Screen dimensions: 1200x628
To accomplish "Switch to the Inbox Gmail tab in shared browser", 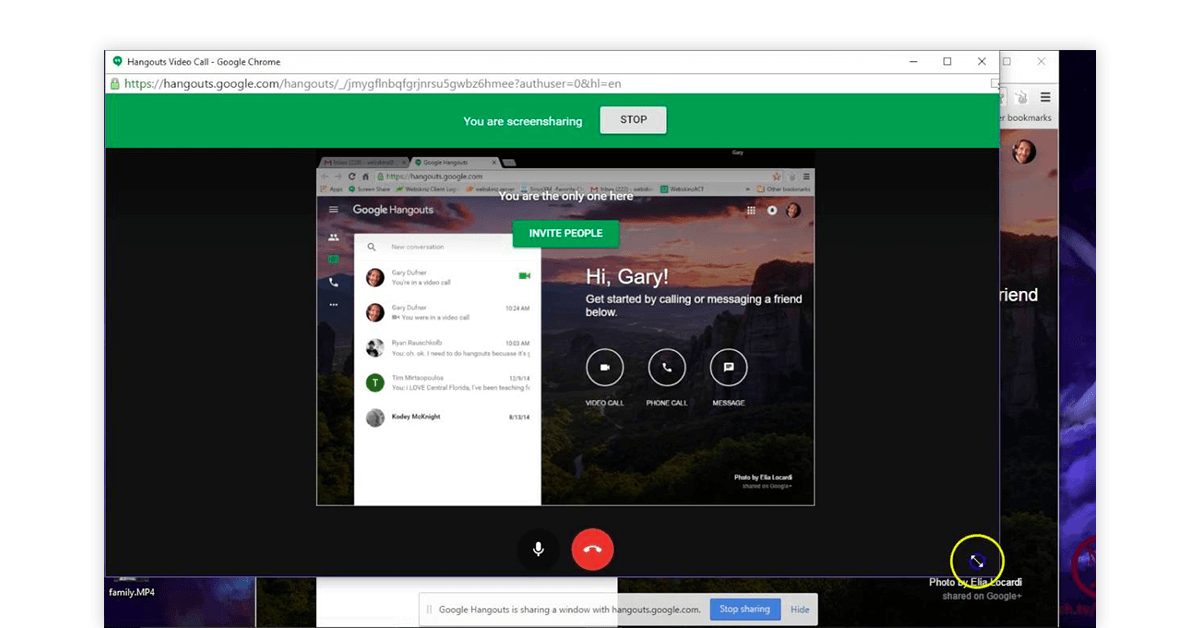I will coord(362,161).
